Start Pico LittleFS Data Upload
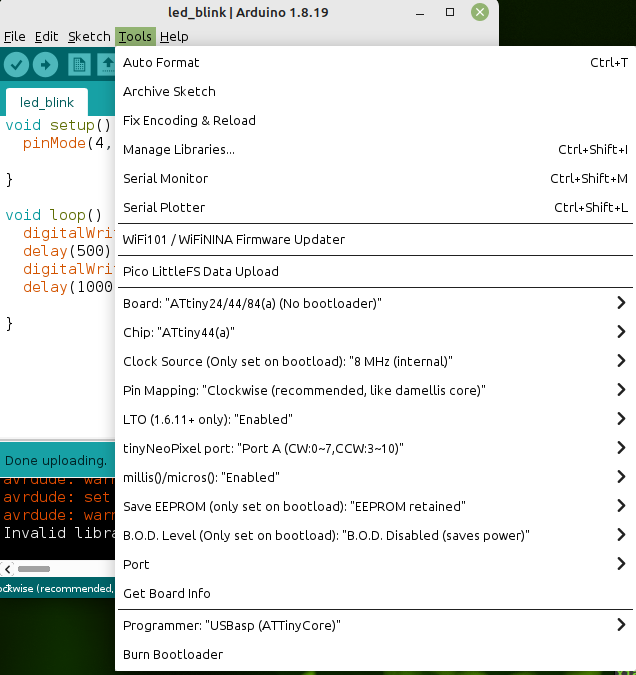This screenshot has height=675, width=636. [375, 272]
